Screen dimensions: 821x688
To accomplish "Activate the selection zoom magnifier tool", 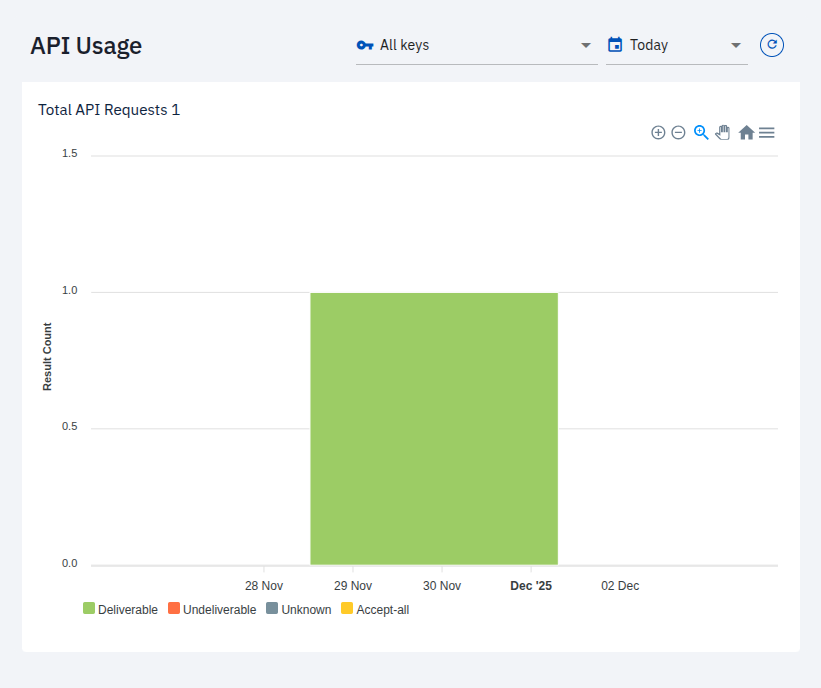I will [x=701, y=132].
